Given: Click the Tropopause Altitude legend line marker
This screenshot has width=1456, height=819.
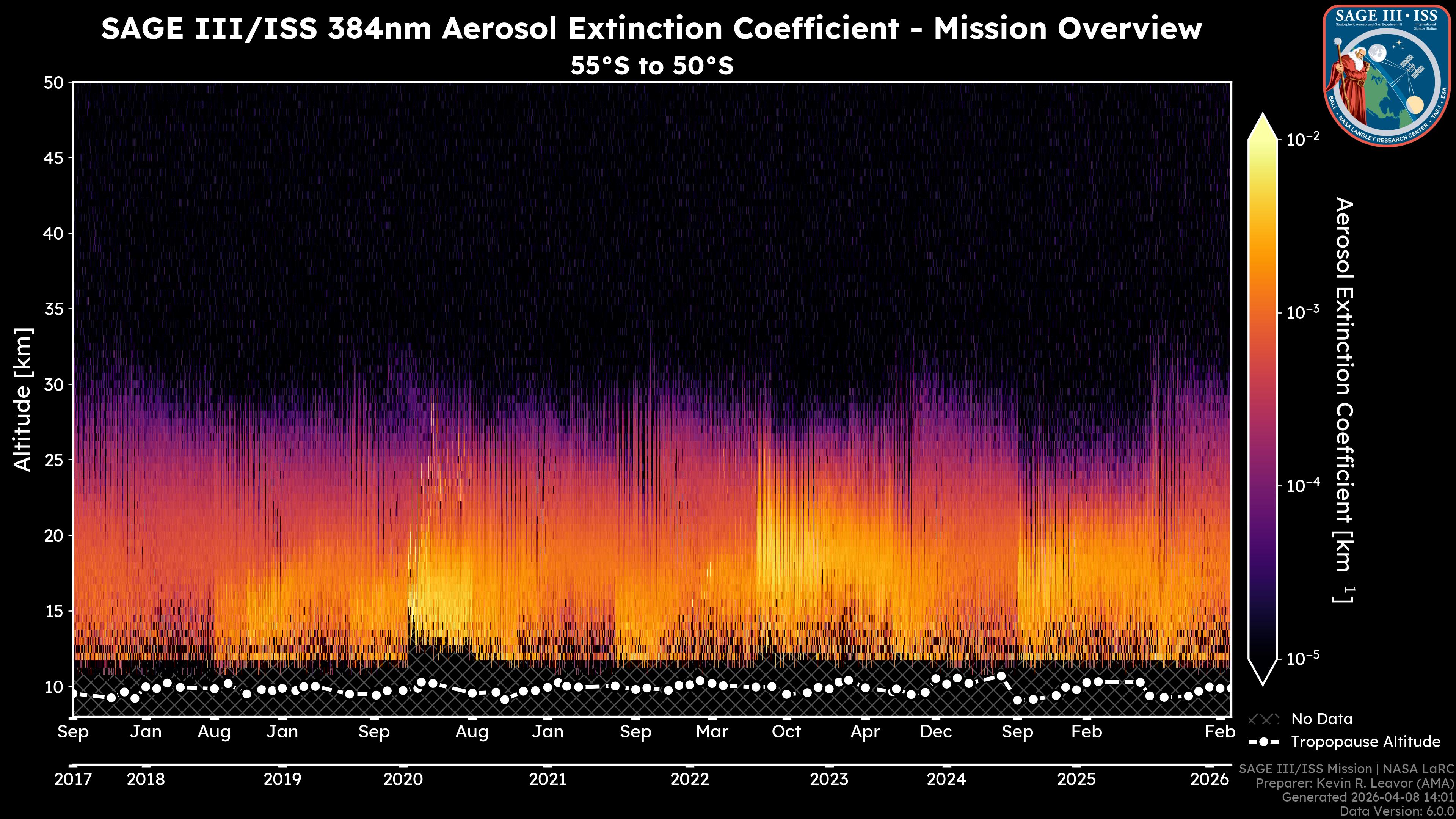Looking at the screenshot, I should 1263,742.
